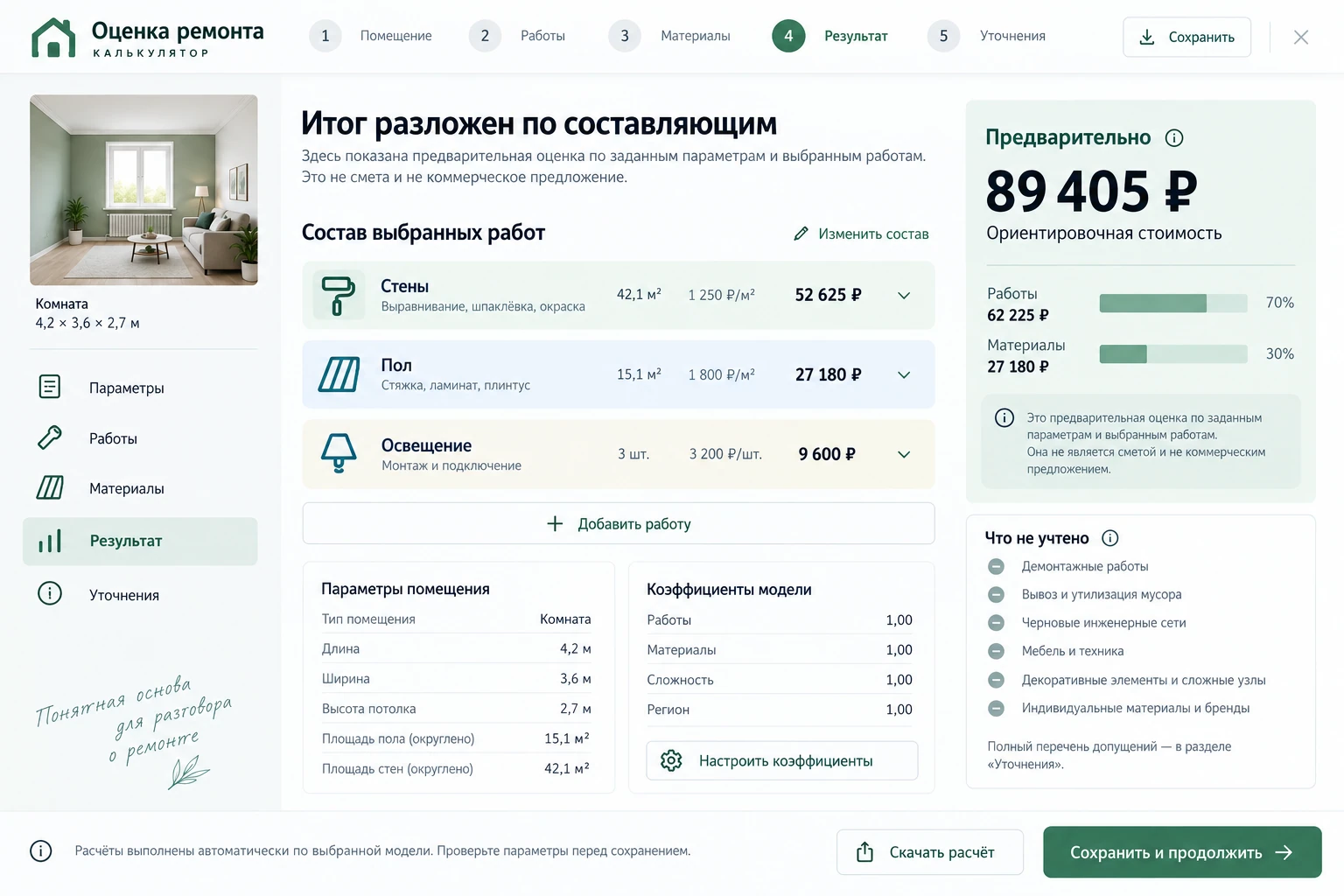Click the Настроить коэффициенты button
Viewport: 1344px width, 896px height.
[782, 760]
